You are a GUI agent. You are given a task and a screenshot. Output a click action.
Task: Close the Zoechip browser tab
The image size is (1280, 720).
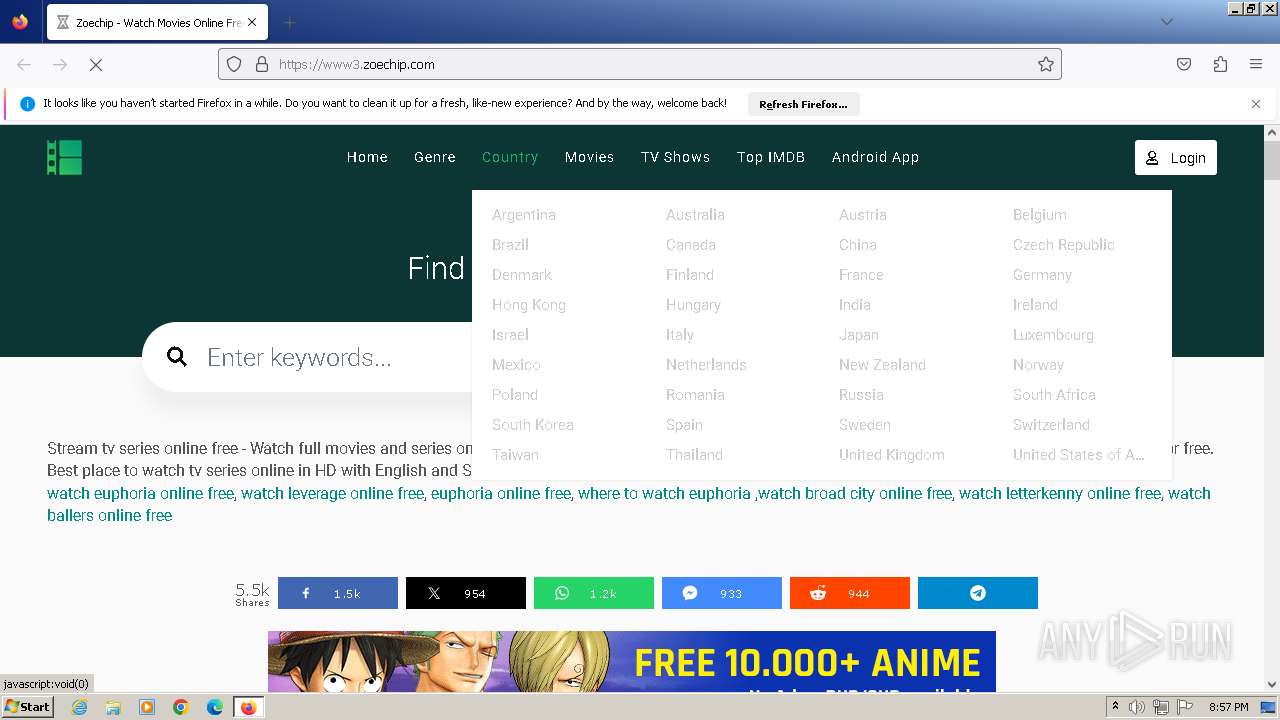tap(251, 22)
